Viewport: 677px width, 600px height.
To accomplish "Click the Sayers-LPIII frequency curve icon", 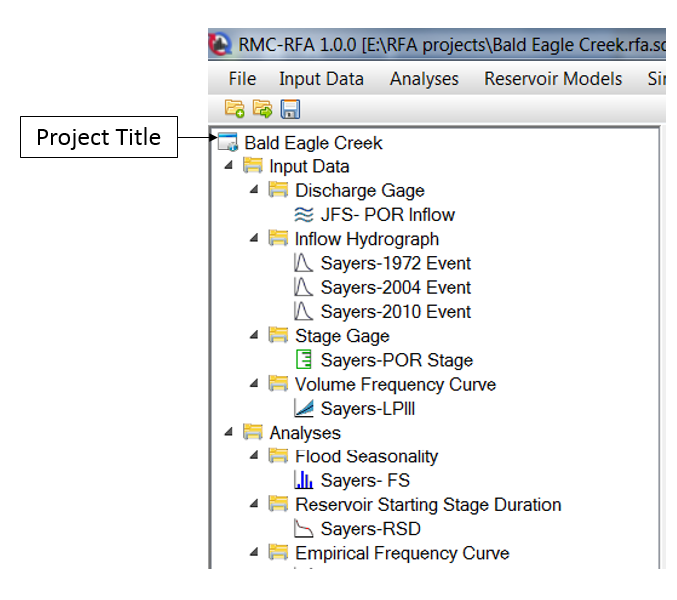I will (304, 408).
